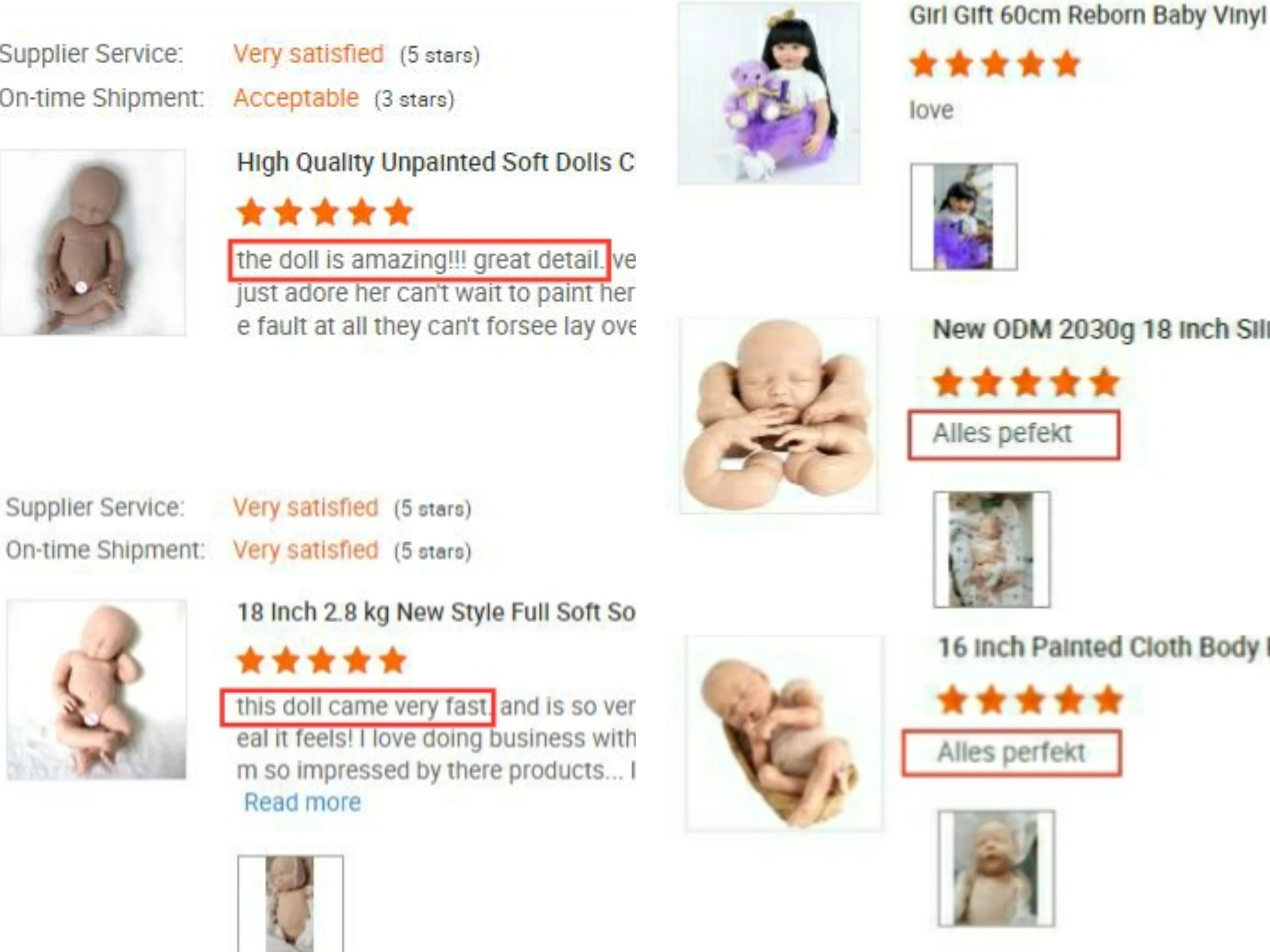Open 18 Inch 2.8 kg New Style title

click(x=436, y=612)
